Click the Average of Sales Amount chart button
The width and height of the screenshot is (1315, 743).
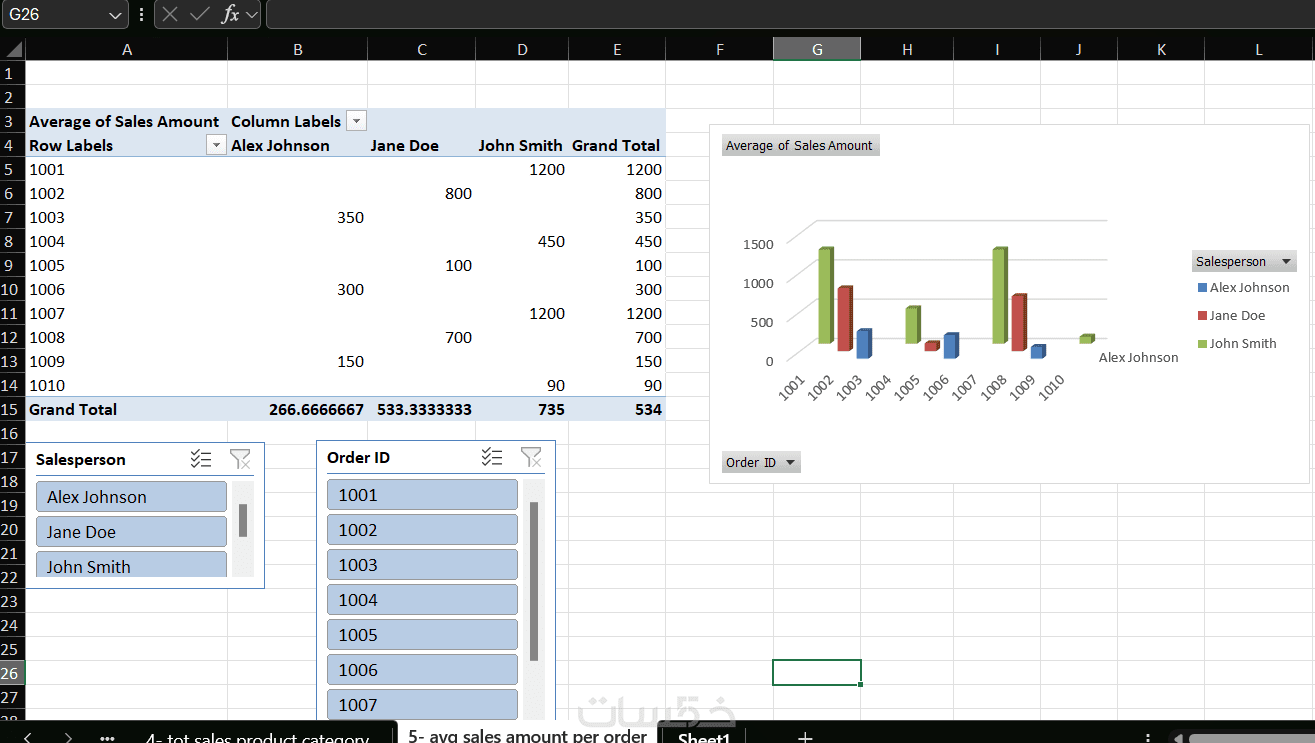tap(800, 145)
